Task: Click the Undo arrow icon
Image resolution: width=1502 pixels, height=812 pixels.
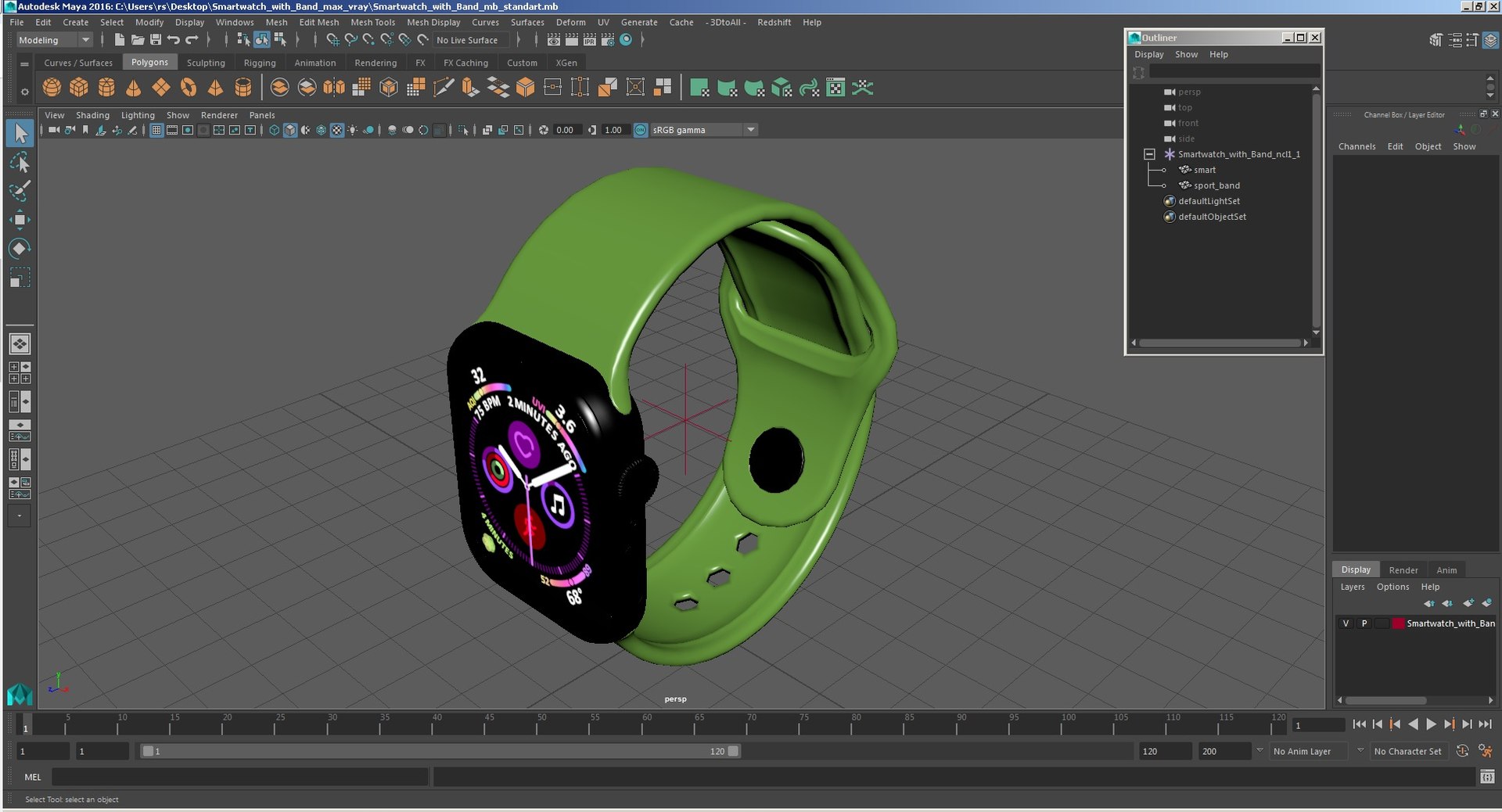Action: [x=174, y=40]
